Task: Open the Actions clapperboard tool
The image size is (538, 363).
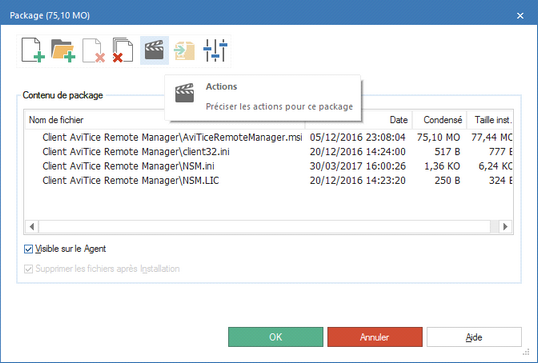Action: coord(154,50)
